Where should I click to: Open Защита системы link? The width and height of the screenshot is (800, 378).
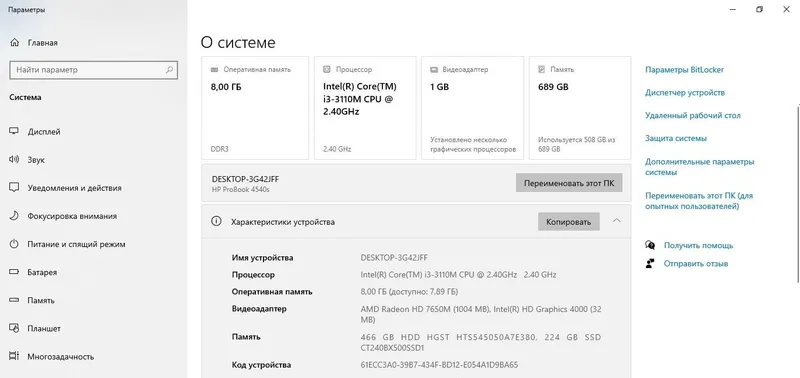[676, 138]
